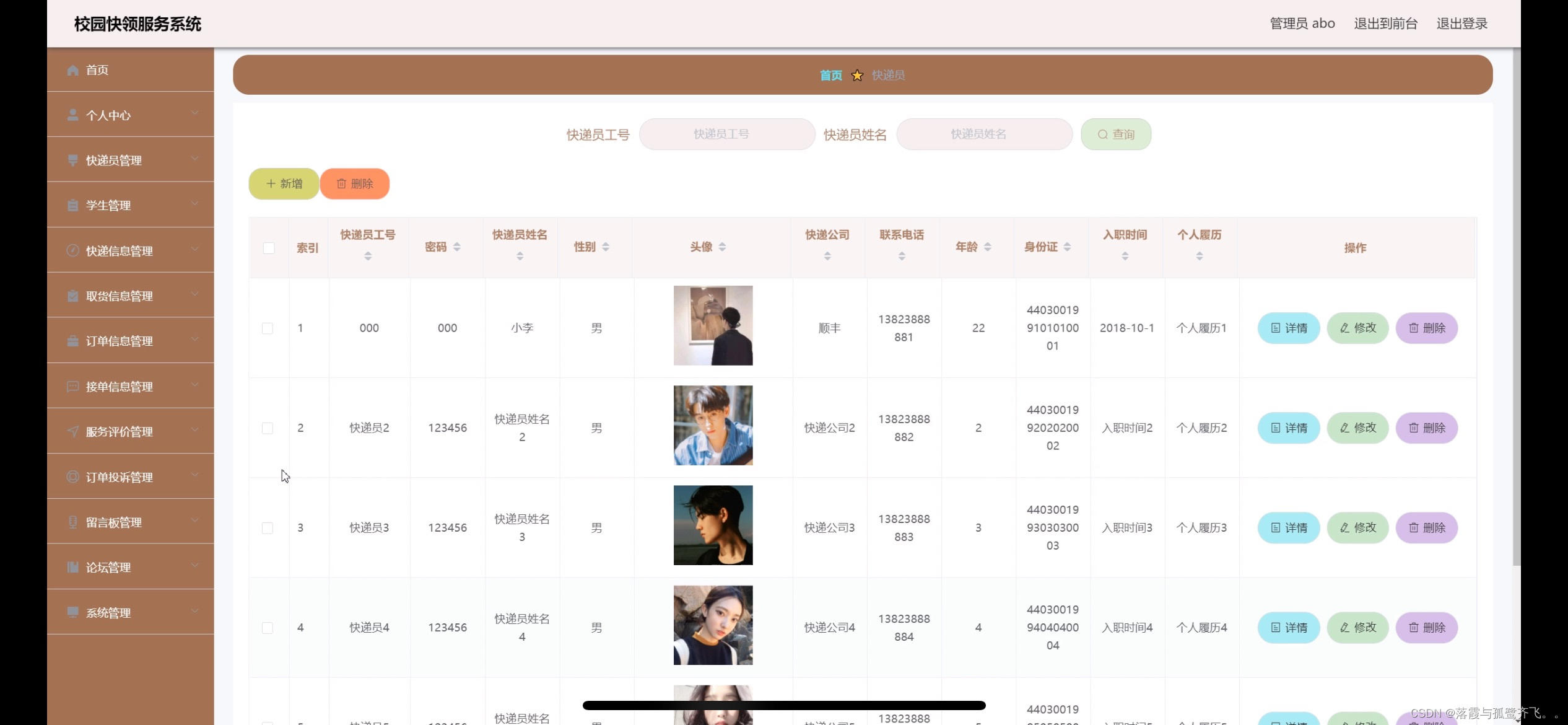Sort by 性别 column arrows
This screenshot has height=725, width=1568.
click(606, 247)
